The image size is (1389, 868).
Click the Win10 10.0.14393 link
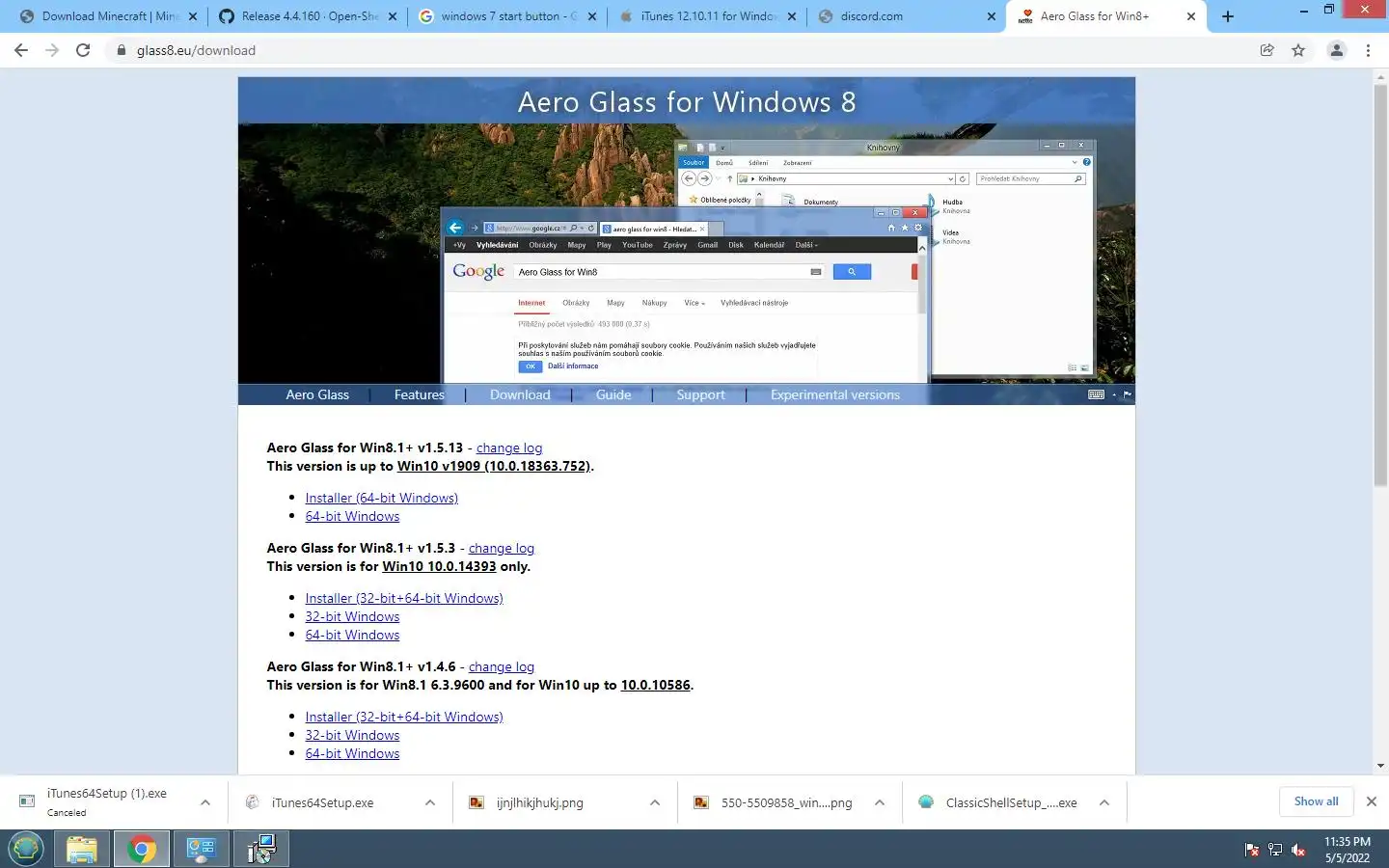(439, 566)
